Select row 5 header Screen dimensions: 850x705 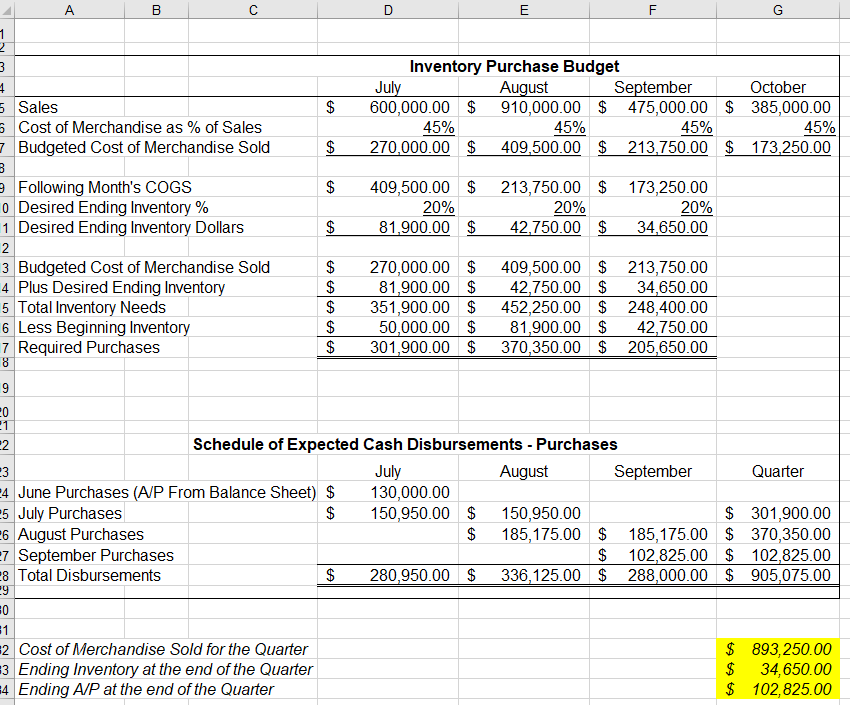tap(9, 107)
